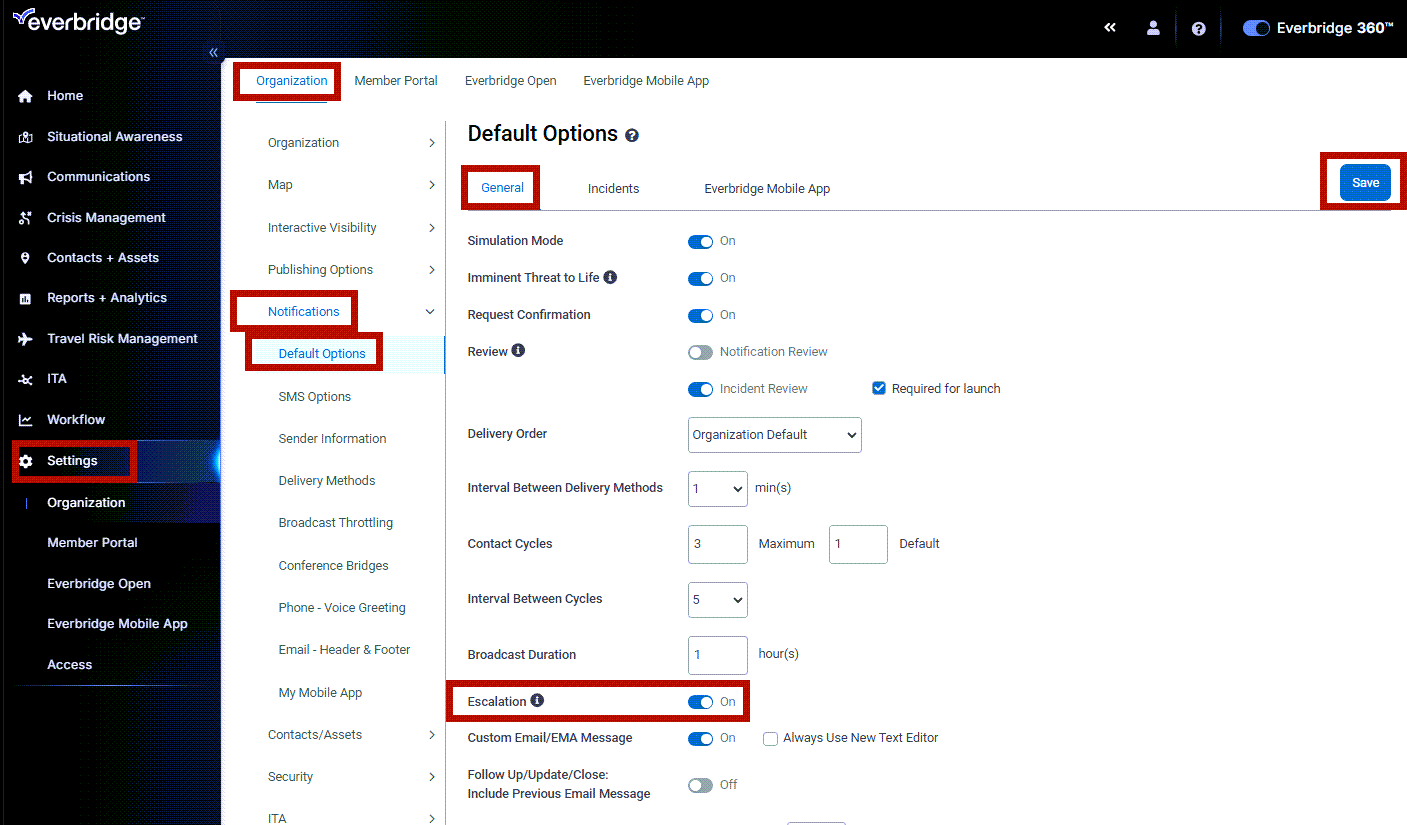
Task: Switch to Everbridge Open top tab
Action: 510,81
